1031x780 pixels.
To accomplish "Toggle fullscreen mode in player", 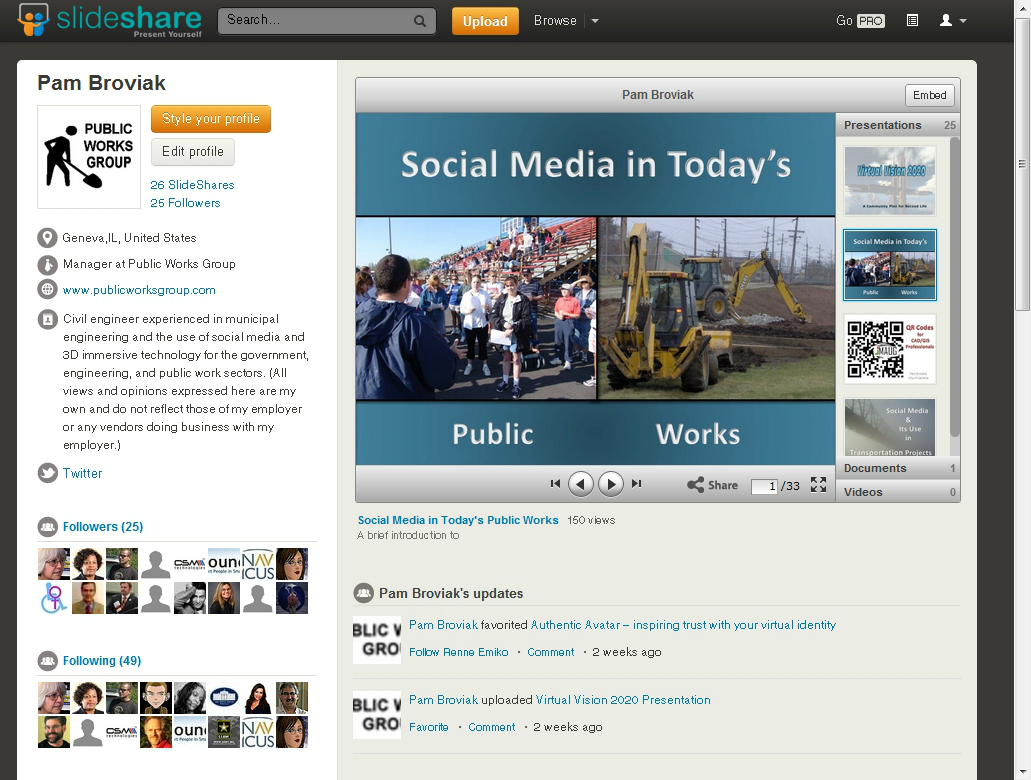I will click(818, 485).
